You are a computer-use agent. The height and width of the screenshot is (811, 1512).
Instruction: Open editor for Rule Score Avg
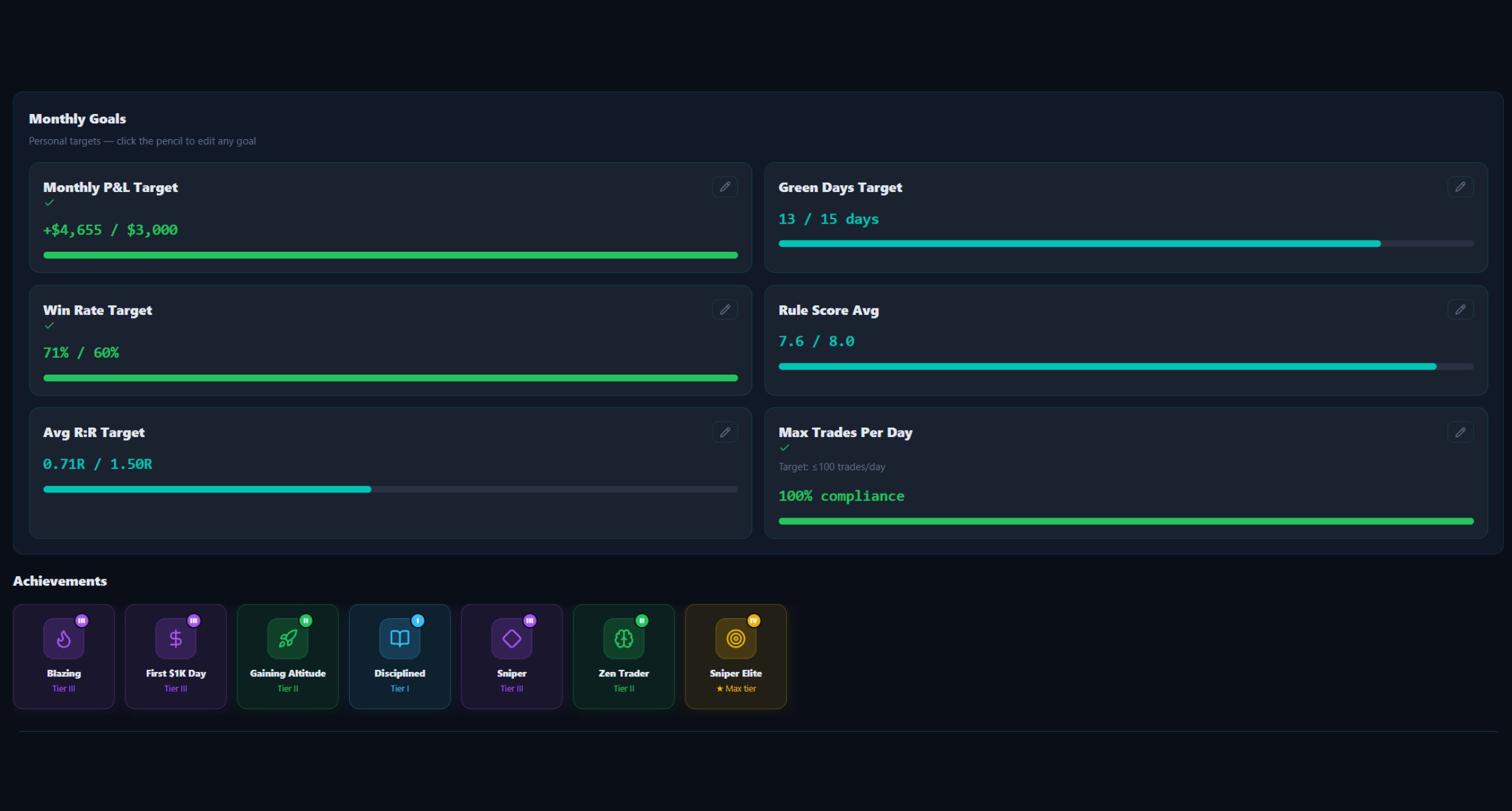click(x=1460, y=310)
